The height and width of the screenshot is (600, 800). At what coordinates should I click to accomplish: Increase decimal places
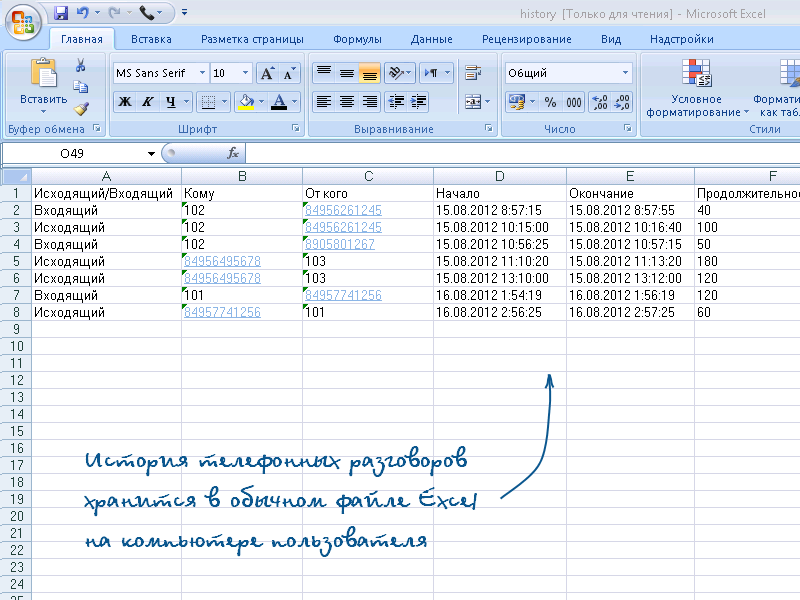599,102
